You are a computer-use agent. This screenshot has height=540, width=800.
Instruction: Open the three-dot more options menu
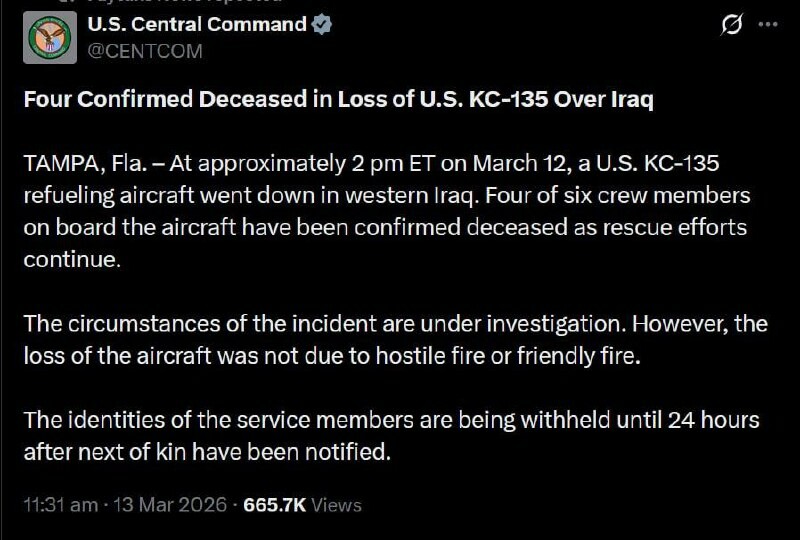(769, 26)
